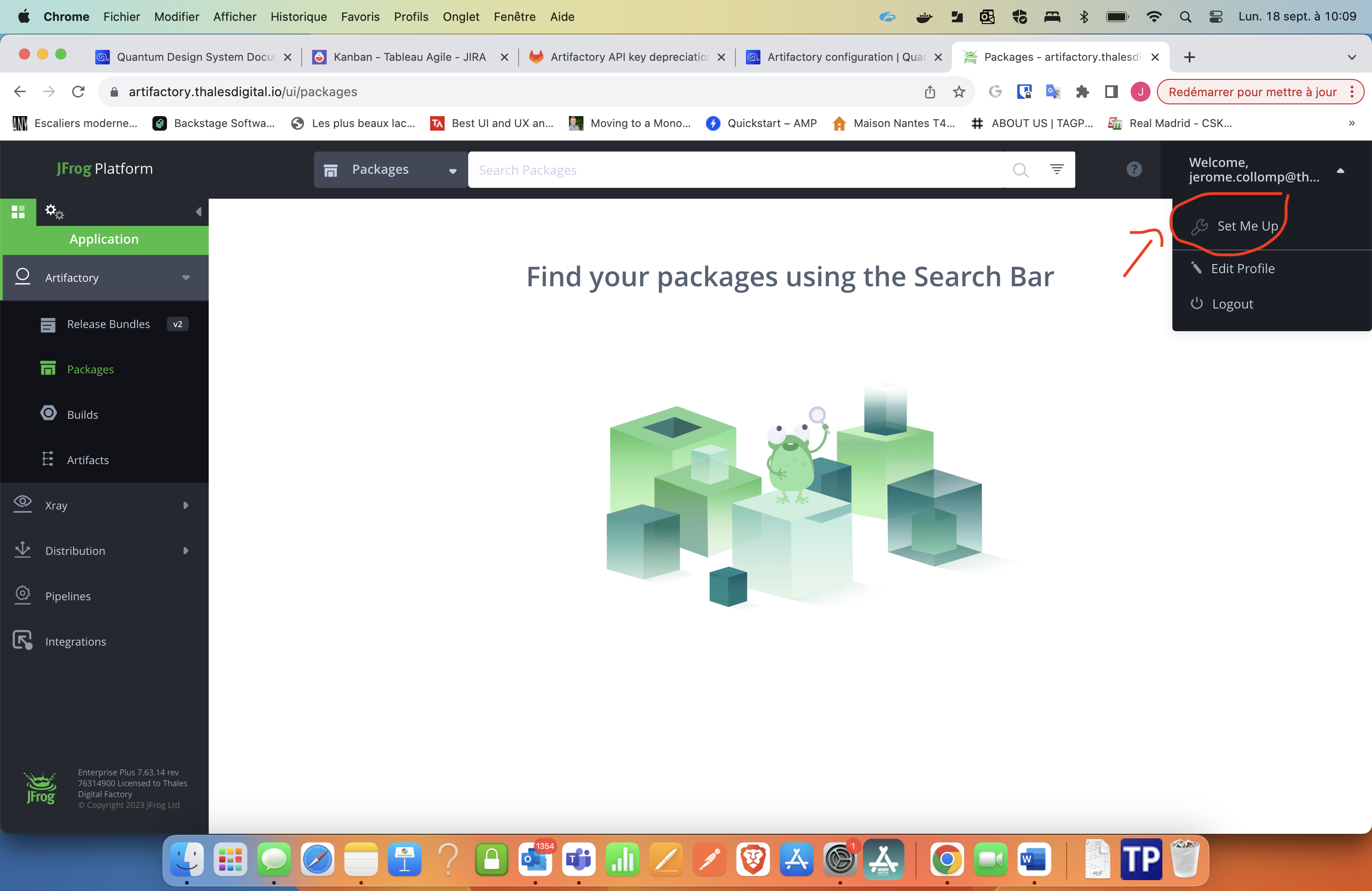Open the Packages search type dropdown
This screenshot has height=891, width=1372.
coord(390,169)
